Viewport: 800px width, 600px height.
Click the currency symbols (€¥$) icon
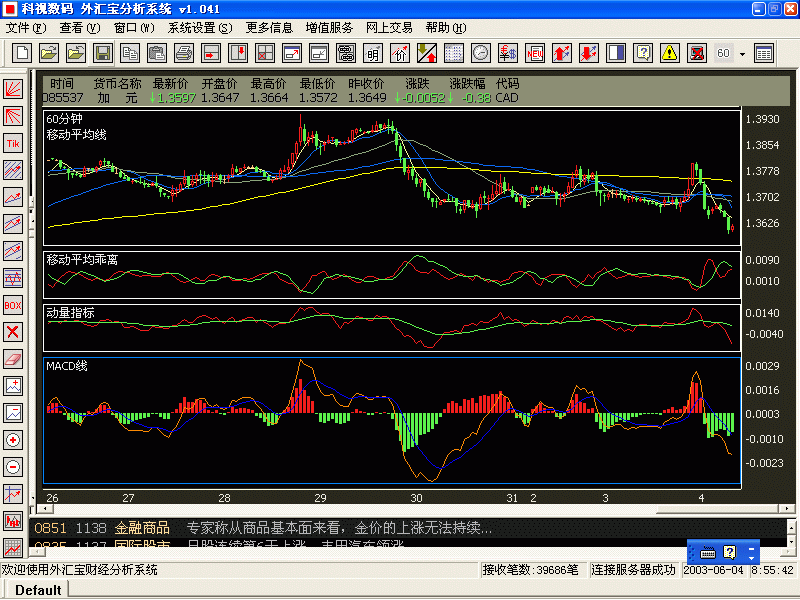tap(508, 53)
